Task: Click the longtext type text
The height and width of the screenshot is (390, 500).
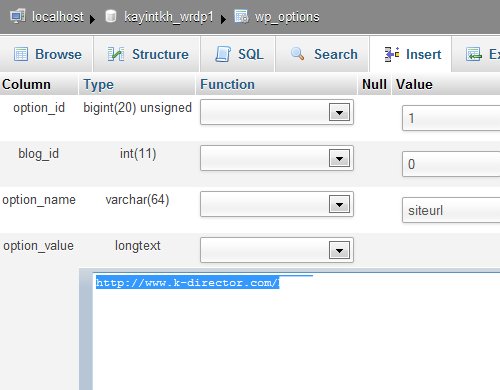Action: [138, 246]
